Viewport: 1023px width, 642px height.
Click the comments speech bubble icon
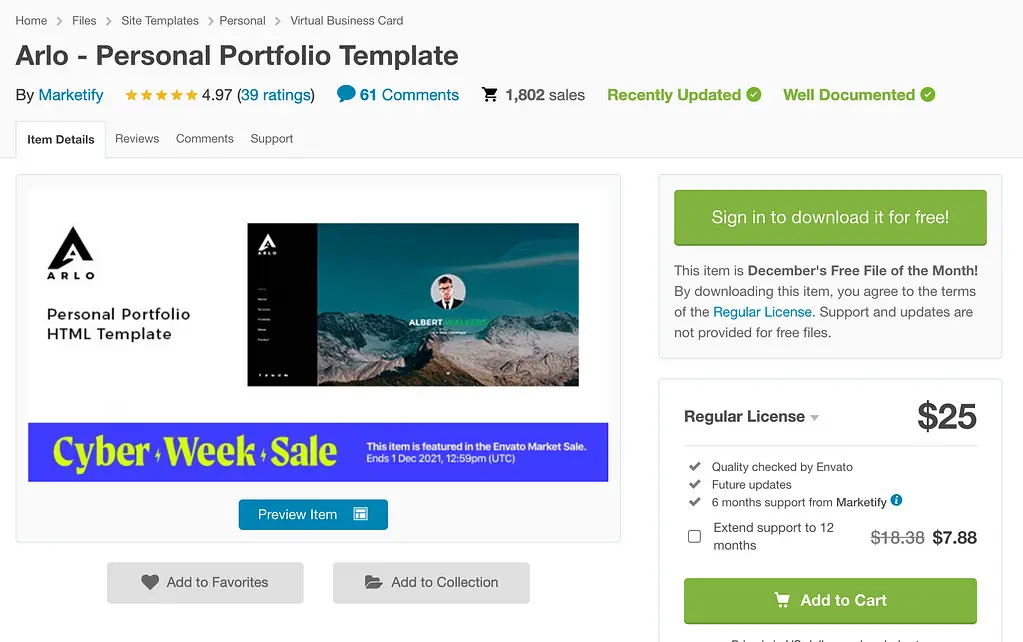[346, 94]
